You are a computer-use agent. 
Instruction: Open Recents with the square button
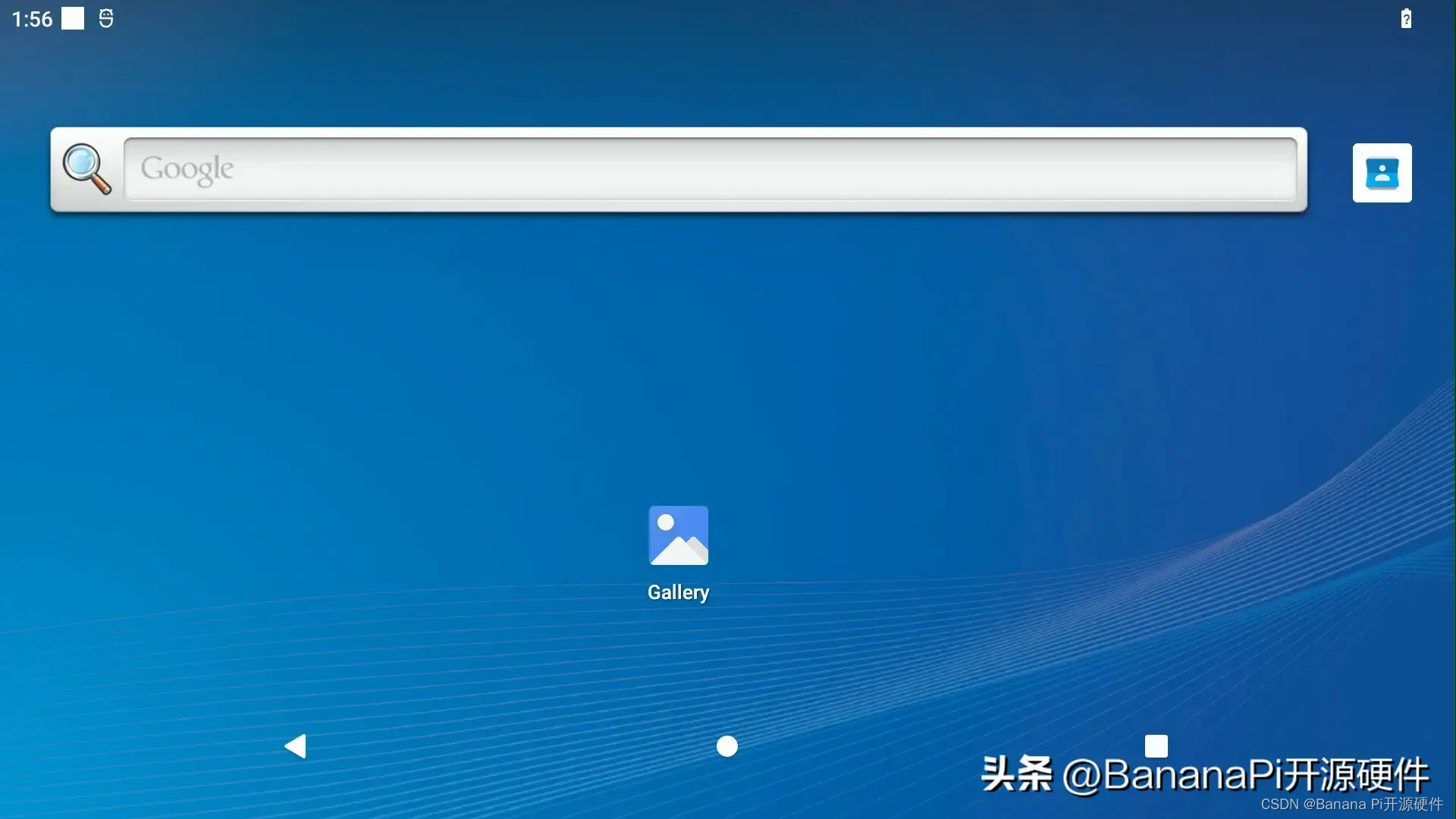click(1156, 746)
